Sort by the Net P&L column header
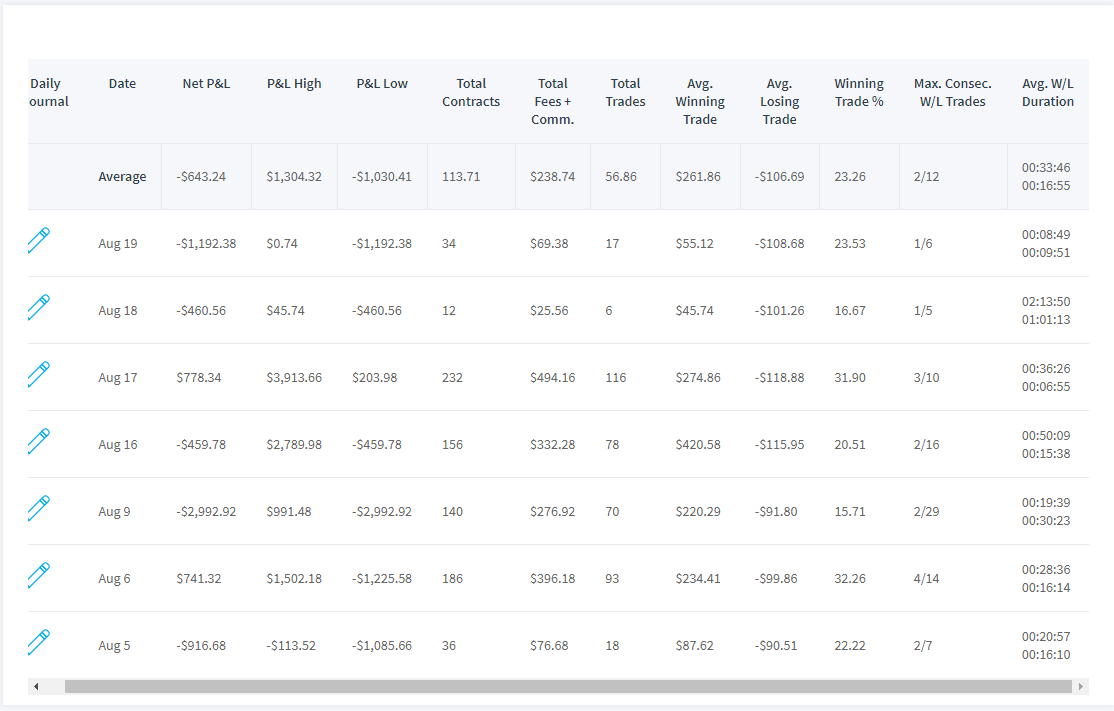The height and width of the screenshot is (711, 1114). 206,84
